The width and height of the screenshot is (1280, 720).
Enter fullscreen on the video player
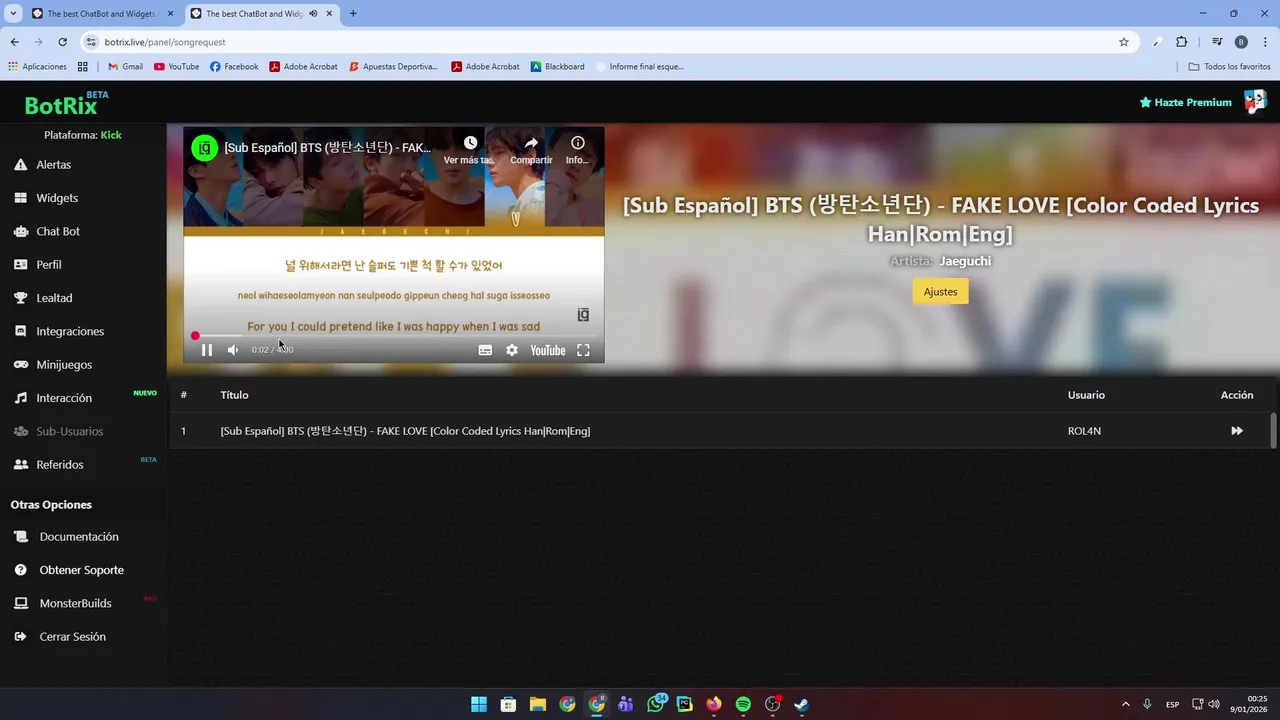pyautogui.click(x=583, y=350)
